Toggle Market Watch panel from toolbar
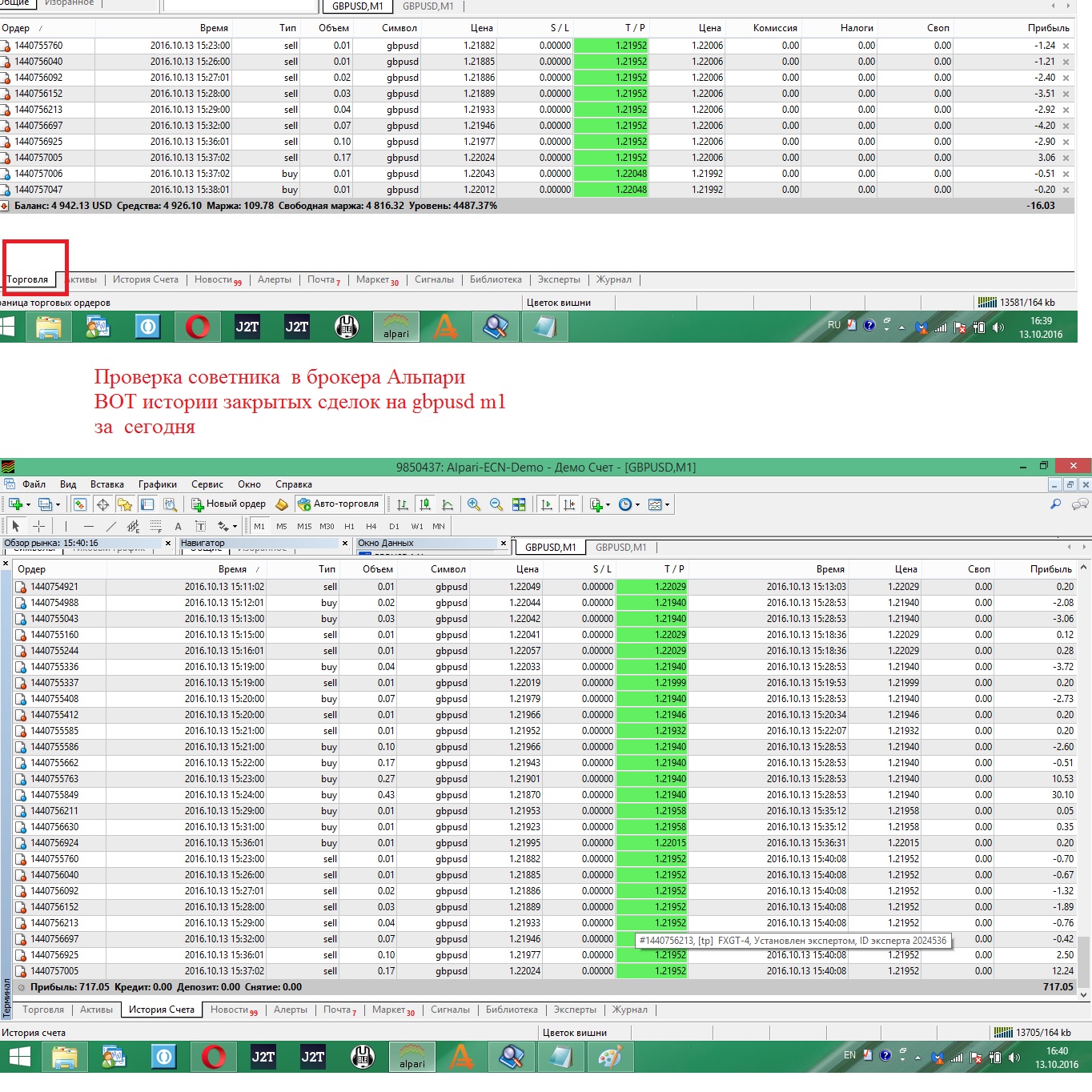Viewport: 1092px width, 1092px height. (x=79, y=504)
